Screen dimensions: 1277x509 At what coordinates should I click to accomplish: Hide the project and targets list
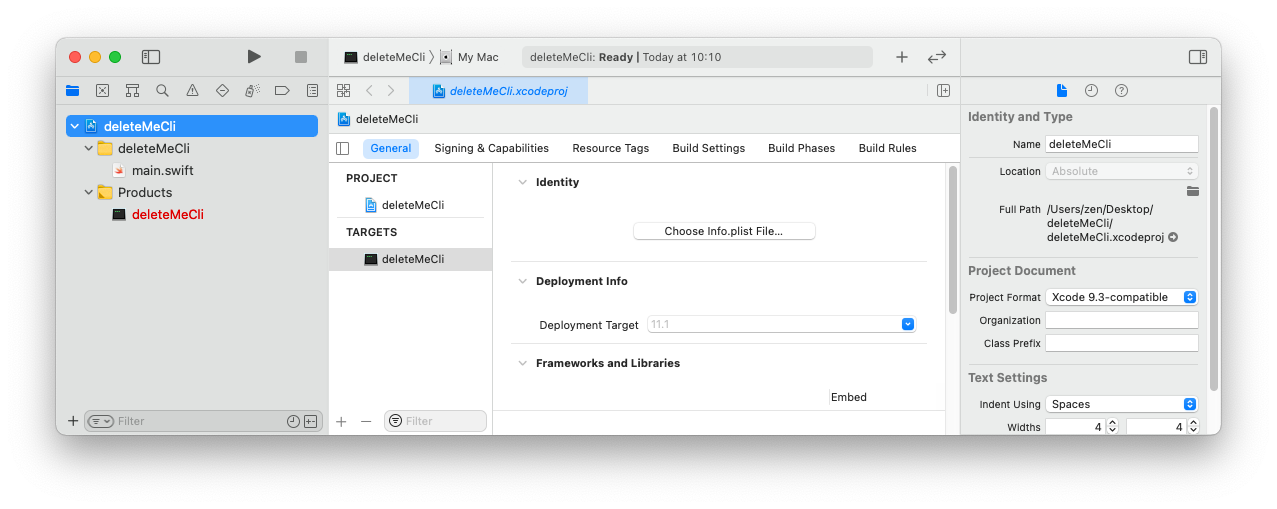click(x=343, y=148)
